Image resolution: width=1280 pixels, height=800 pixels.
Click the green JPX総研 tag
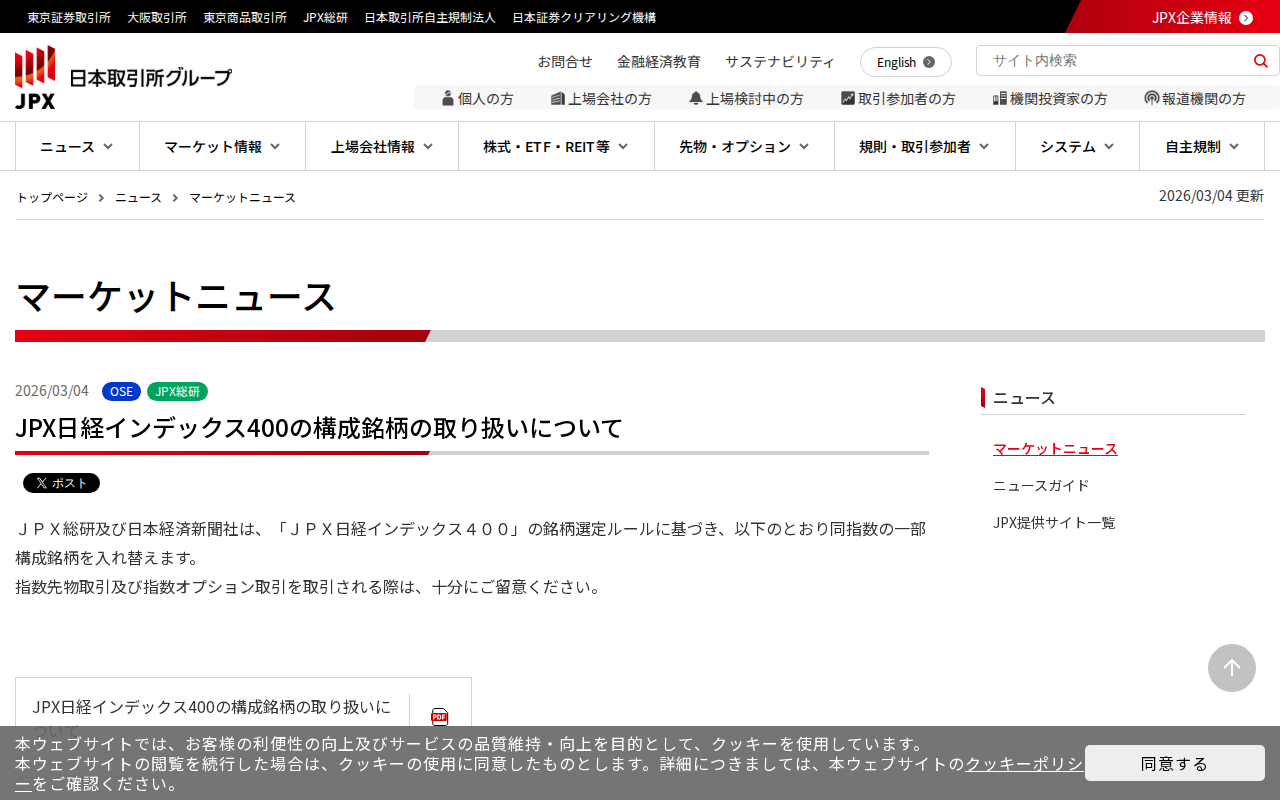tap(177, 391)
